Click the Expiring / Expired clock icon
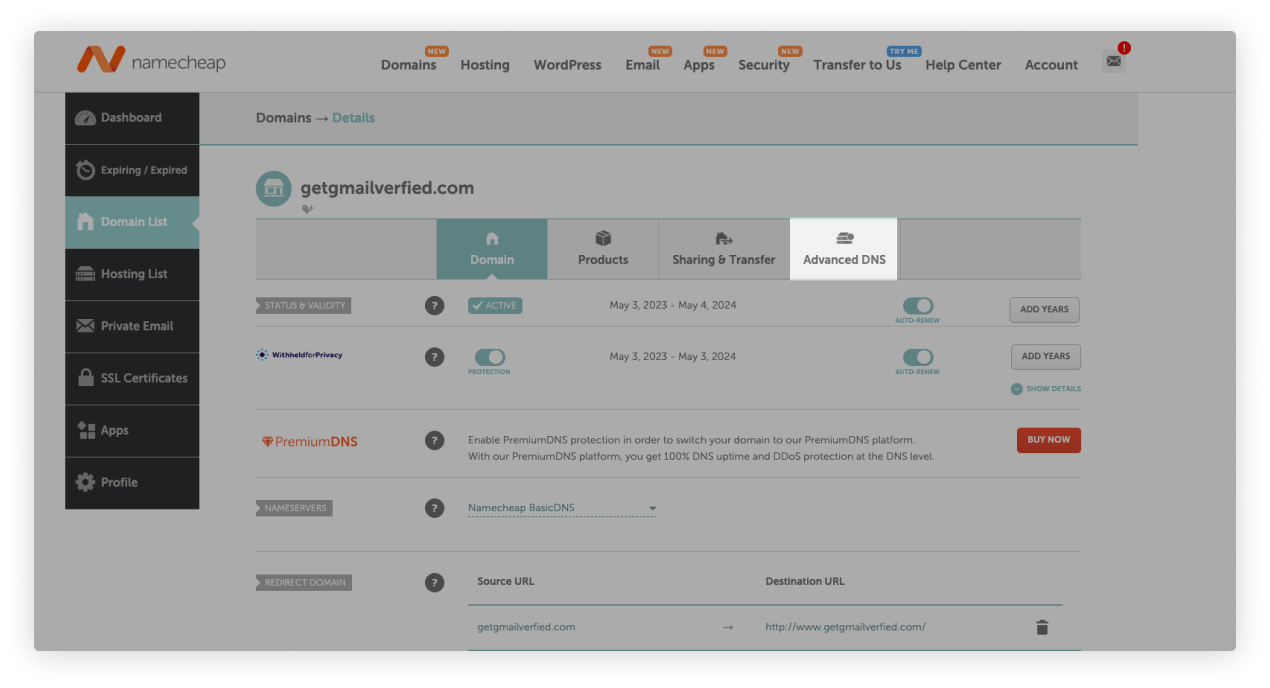 coord(86,170)
